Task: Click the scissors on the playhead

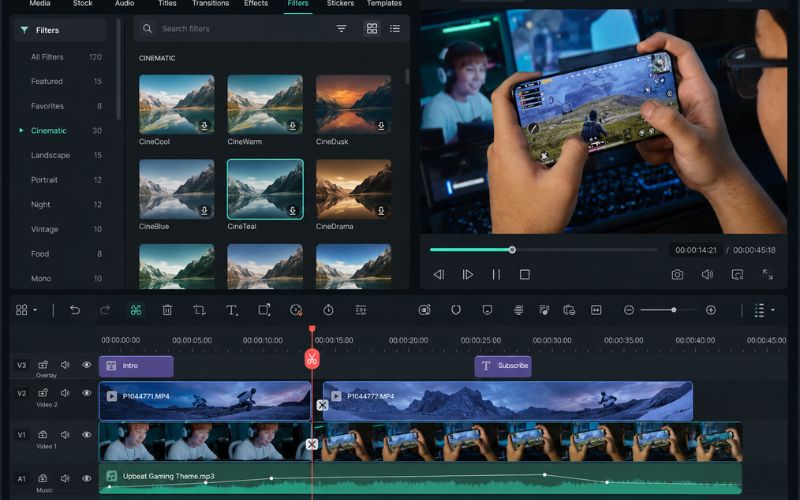Action: [x=312, y=359]
